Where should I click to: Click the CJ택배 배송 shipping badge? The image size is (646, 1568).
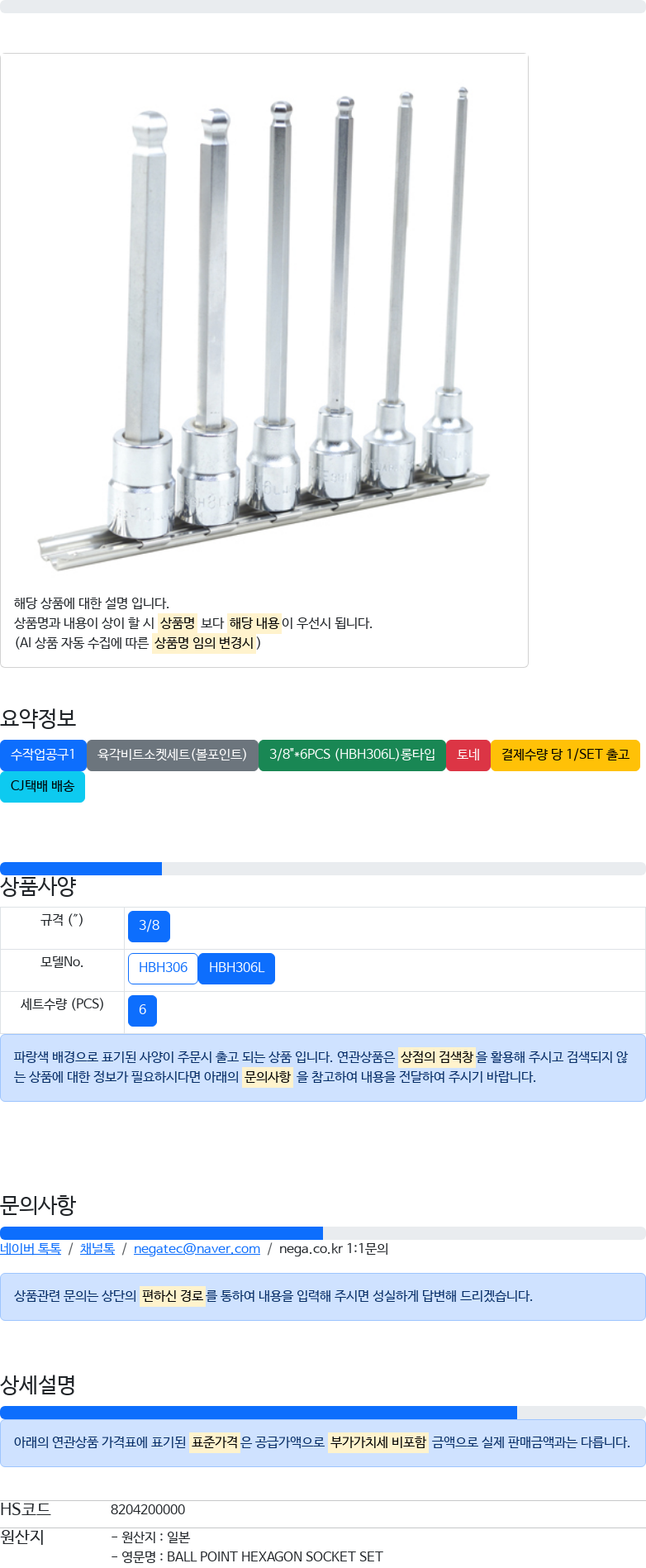pyautogui.click(x=42, y=786)
